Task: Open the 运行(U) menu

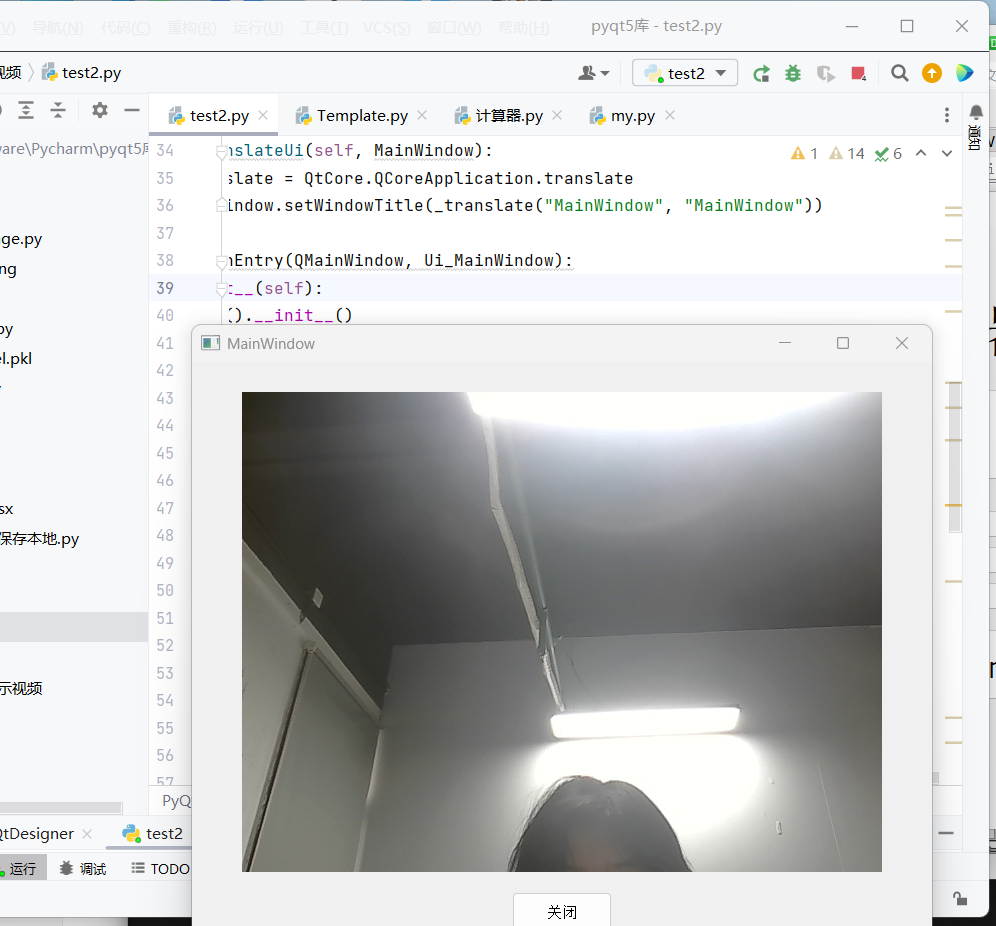Action: click(258, 27)
